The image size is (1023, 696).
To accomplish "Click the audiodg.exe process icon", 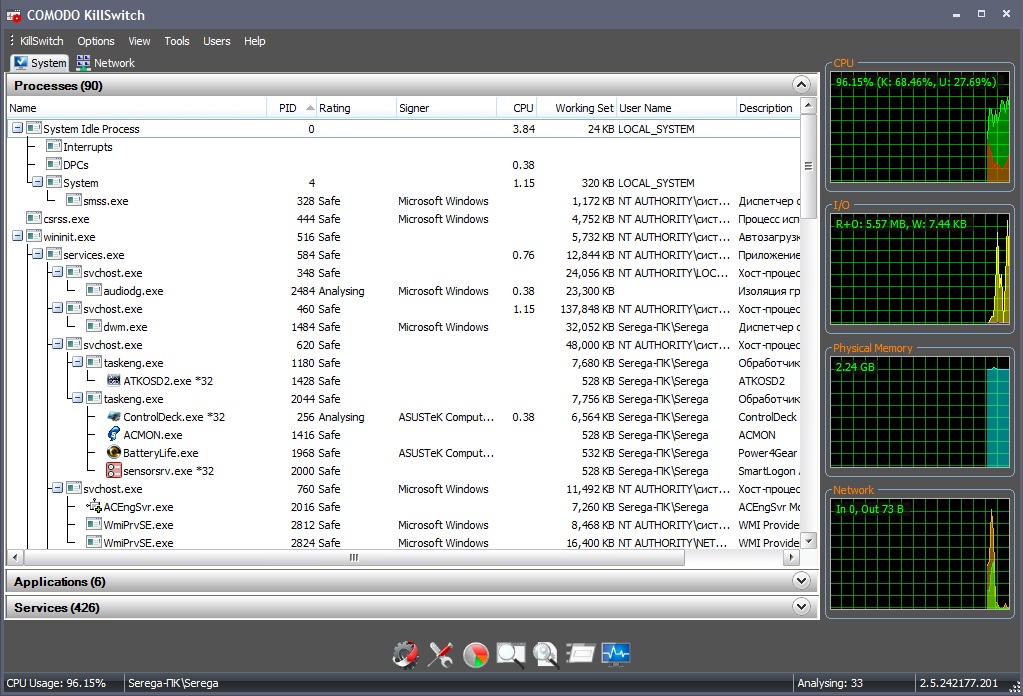I will (x=93, y=290).
